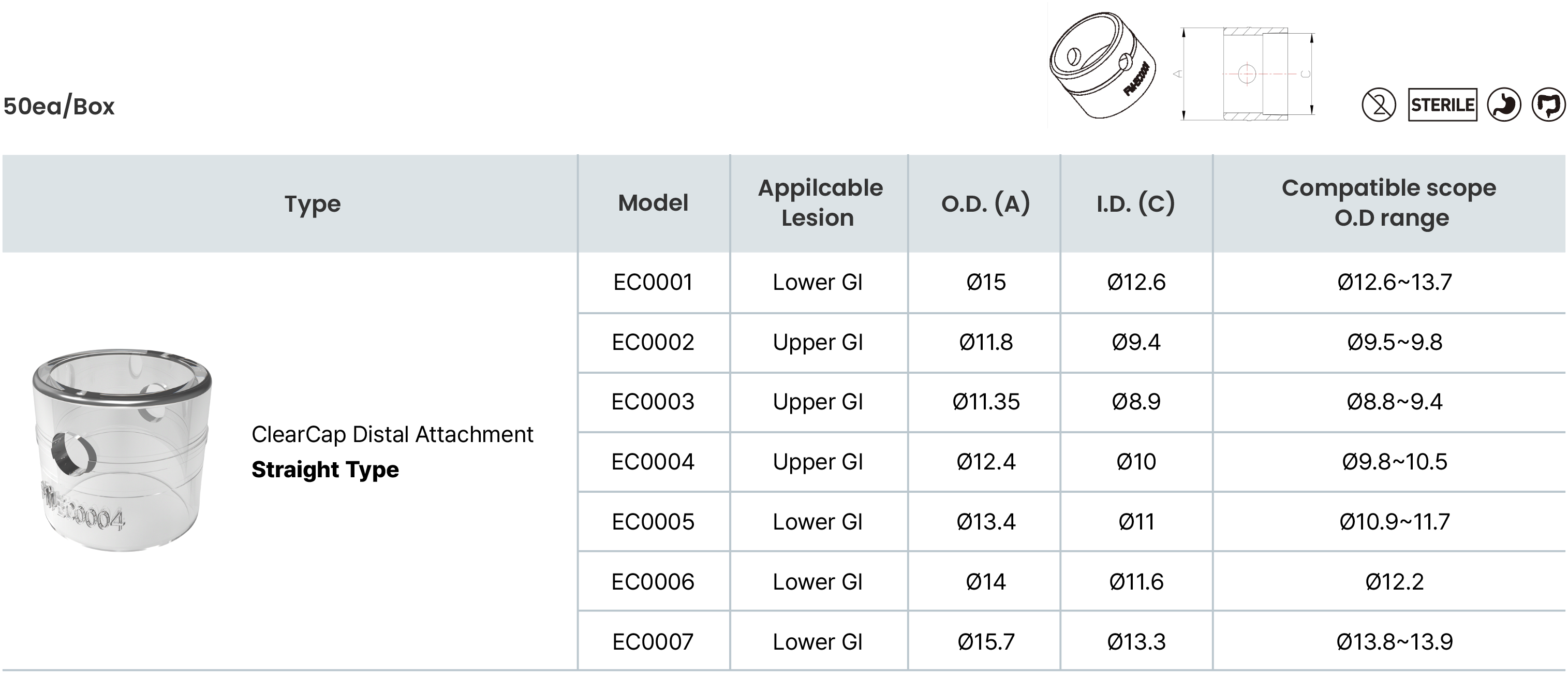Select model EC0004 in the table
The width and height of the screenshot is (1568, 675).
(653, 462)
